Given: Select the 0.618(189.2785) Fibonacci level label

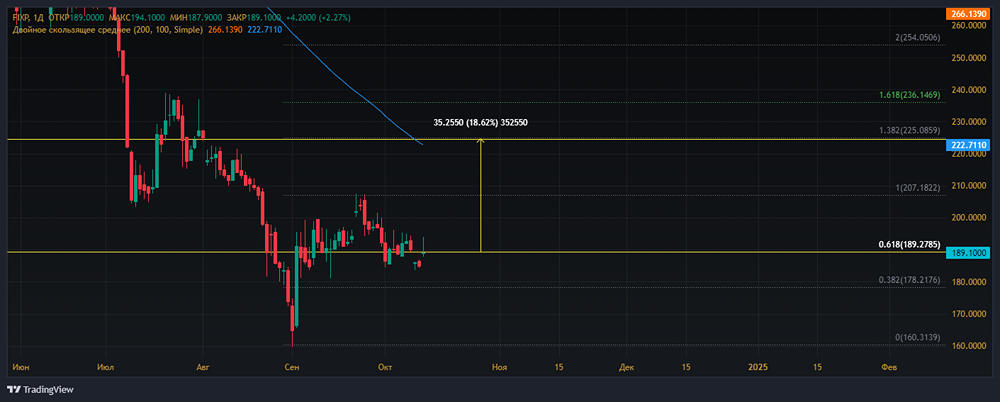Looking at the screenshot, I should click(909, 244).
